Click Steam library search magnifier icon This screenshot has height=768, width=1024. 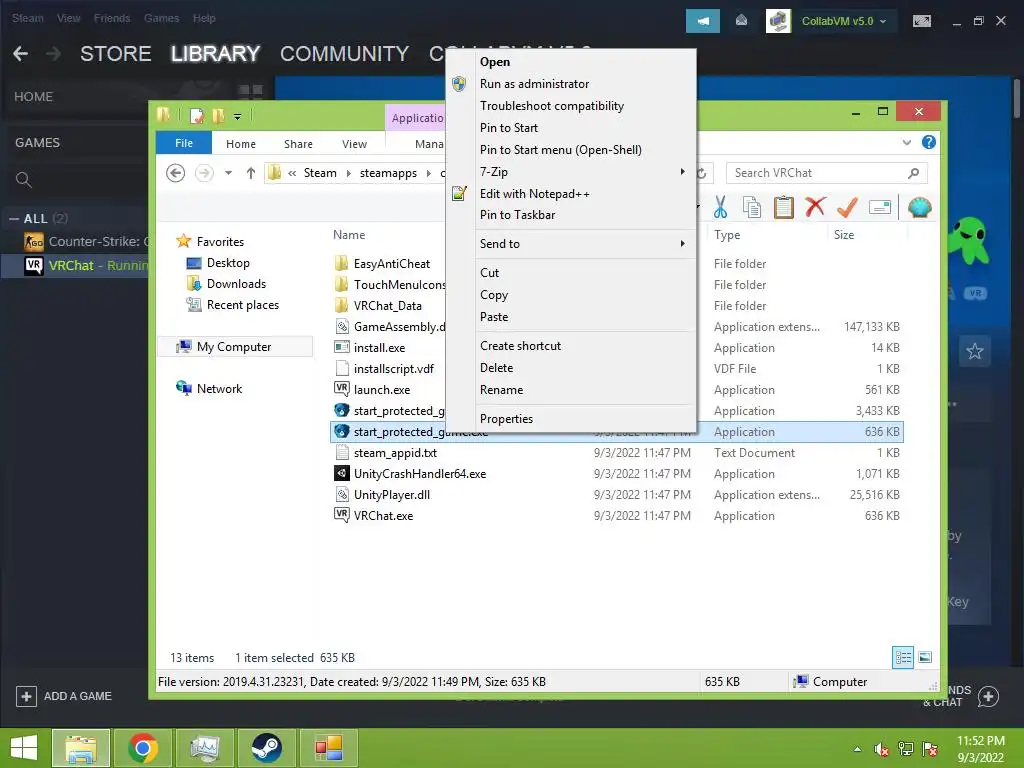pyautogui.click(x=24, y=180)
